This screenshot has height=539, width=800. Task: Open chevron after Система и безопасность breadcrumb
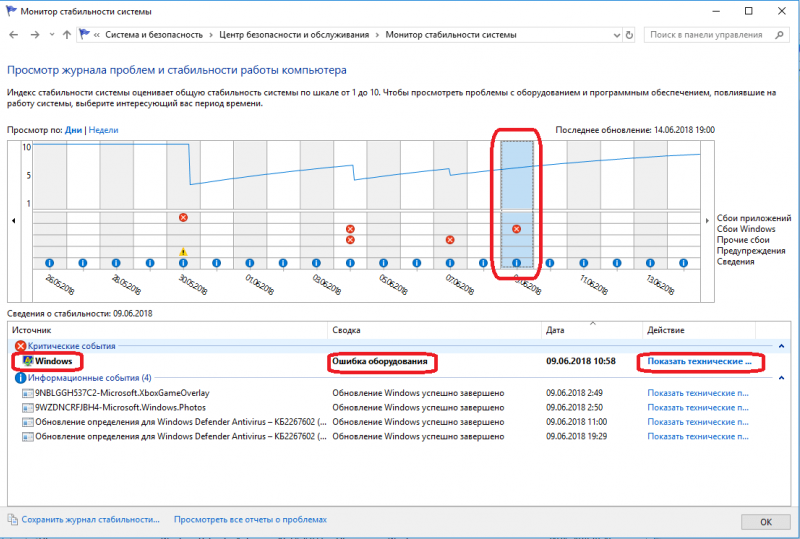click(211, 35)
